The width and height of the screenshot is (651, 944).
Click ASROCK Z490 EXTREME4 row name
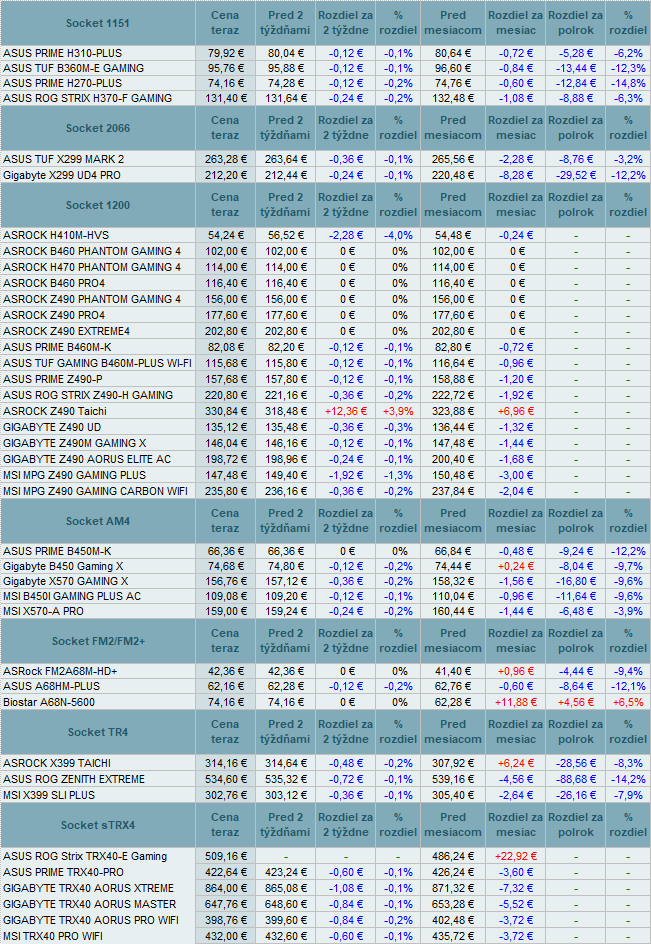(66, 331)
